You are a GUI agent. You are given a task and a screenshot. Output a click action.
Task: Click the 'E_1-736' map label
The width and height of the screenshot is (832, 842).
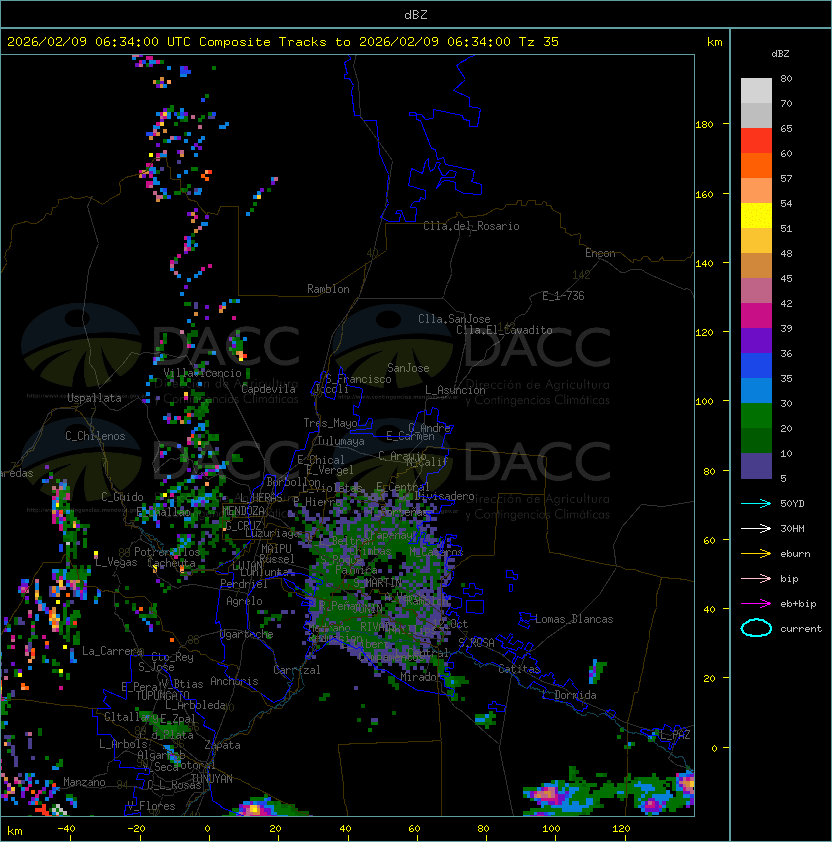click(x=563, y=296)
